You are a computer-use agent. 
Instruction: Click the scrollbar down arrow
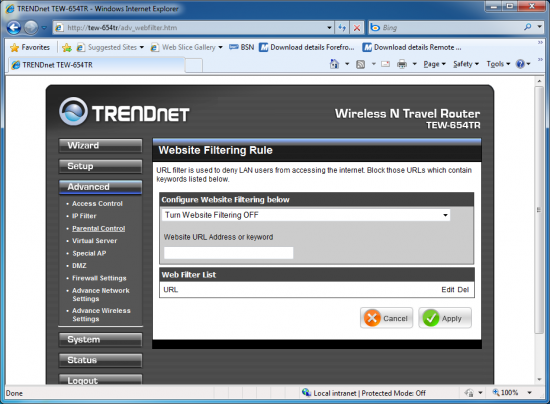pos(539,380)
